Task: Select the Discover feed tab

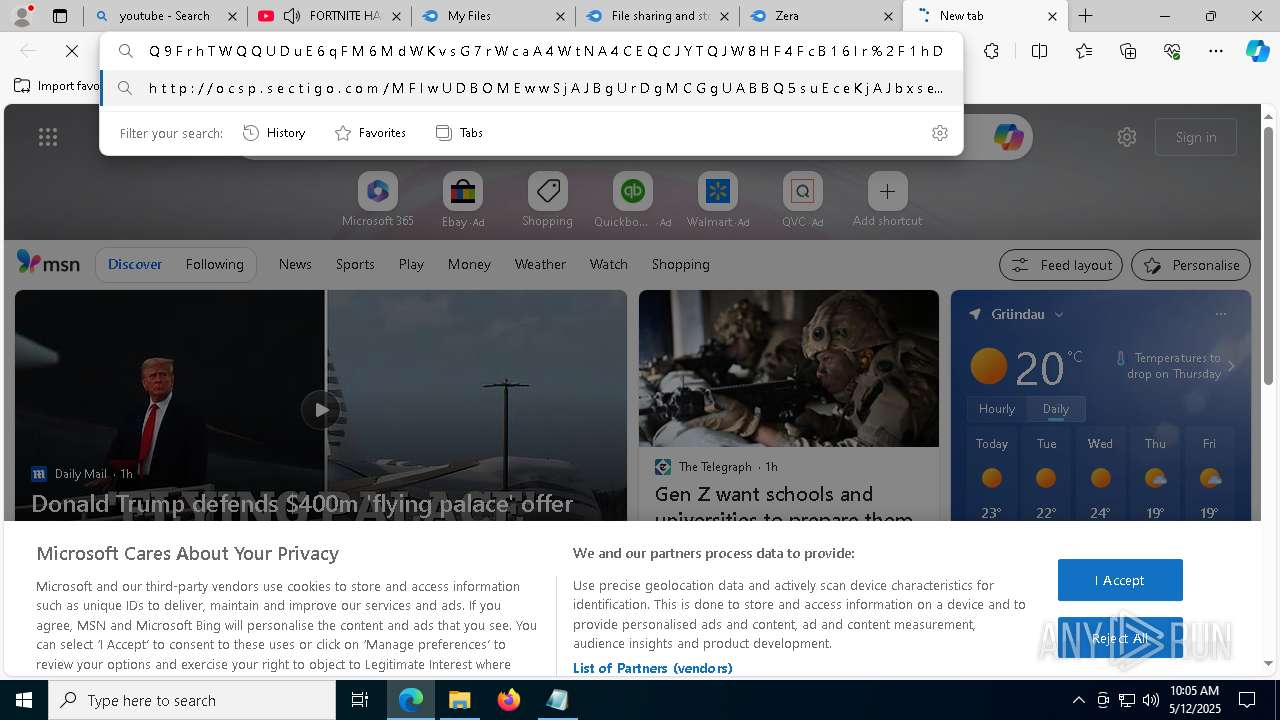Action: [135, 264]
